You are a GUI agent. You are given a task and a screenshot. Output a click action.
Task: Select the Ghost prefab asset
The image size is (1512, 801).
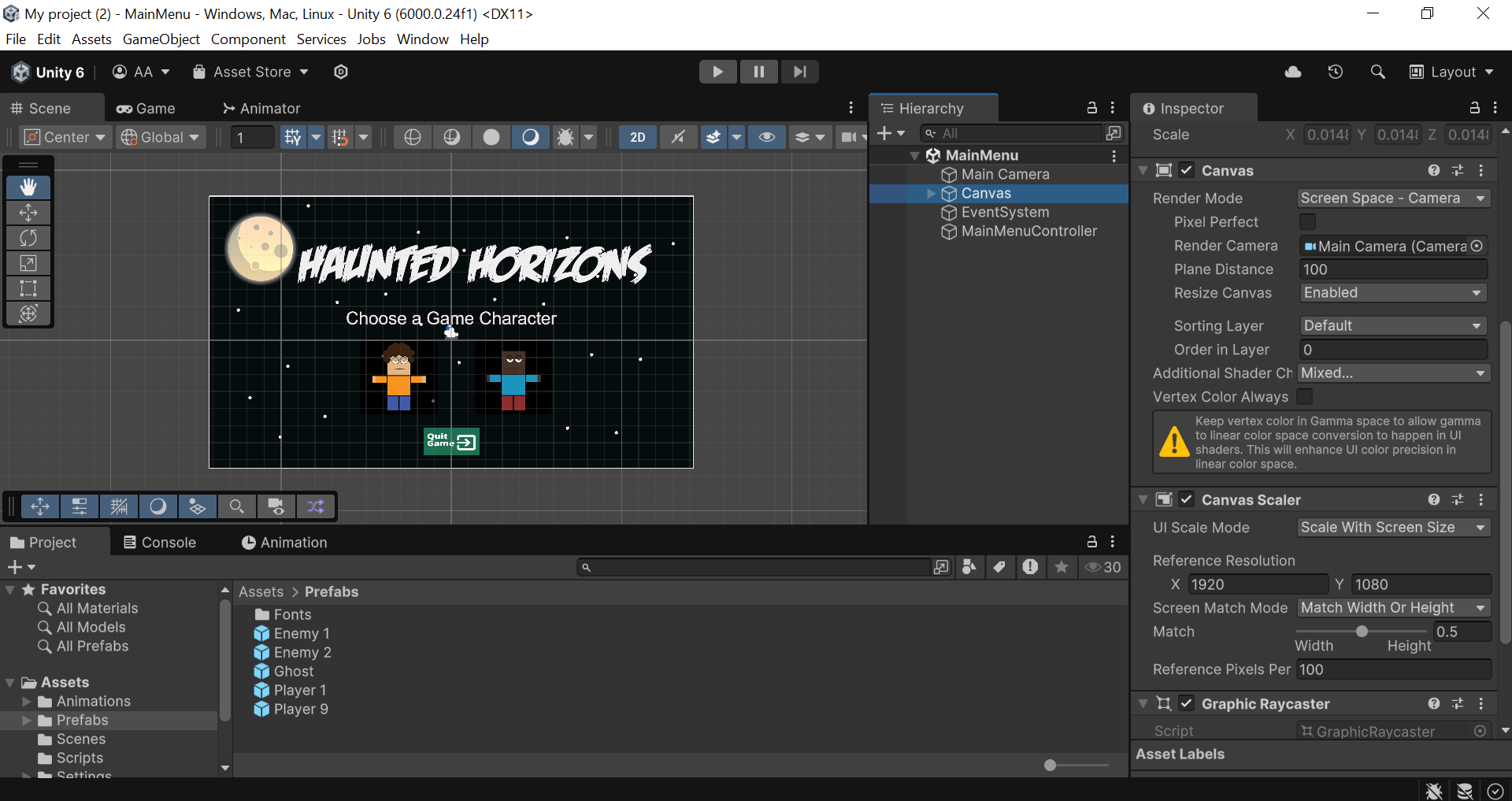tap(293, 671)
